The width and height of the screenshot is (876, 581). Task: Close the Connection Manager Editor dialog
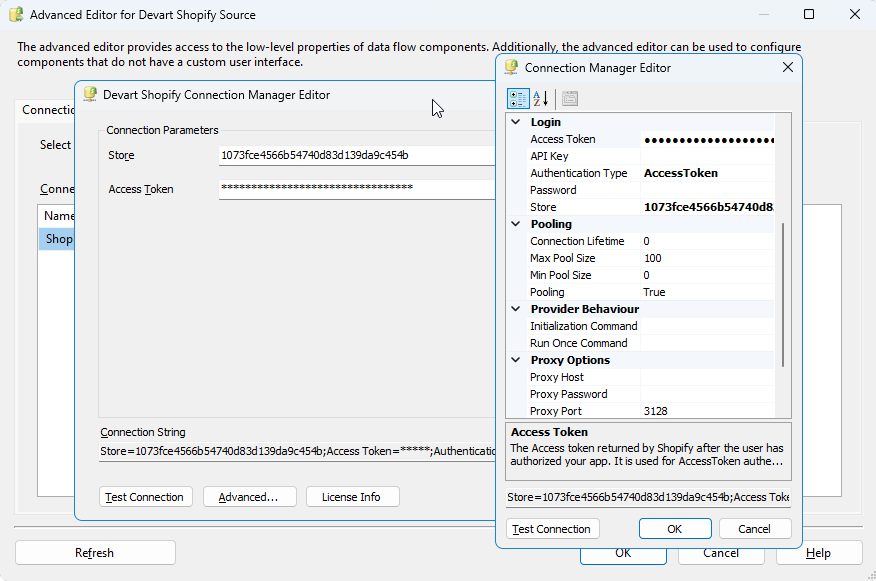tap(787, 67)
